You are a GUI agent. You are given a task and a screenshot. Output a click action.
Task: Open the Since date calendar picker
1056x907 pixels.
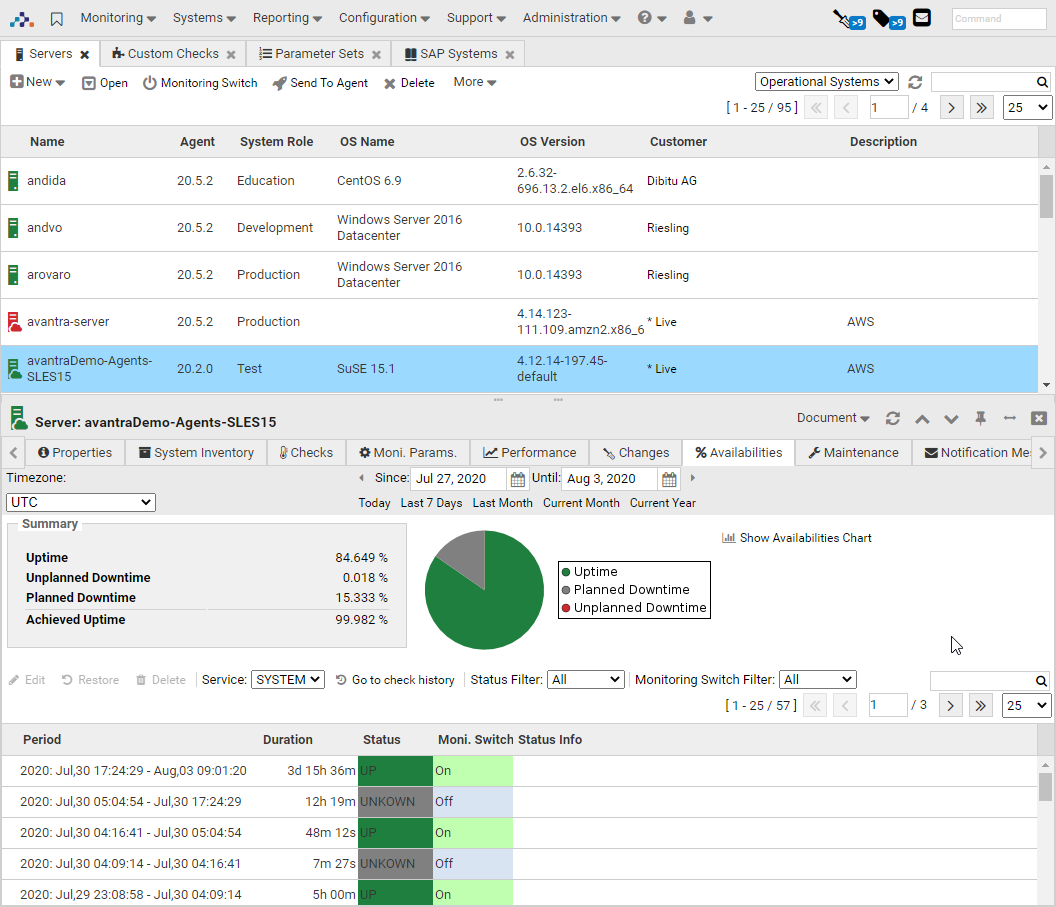tap(517, 479)
